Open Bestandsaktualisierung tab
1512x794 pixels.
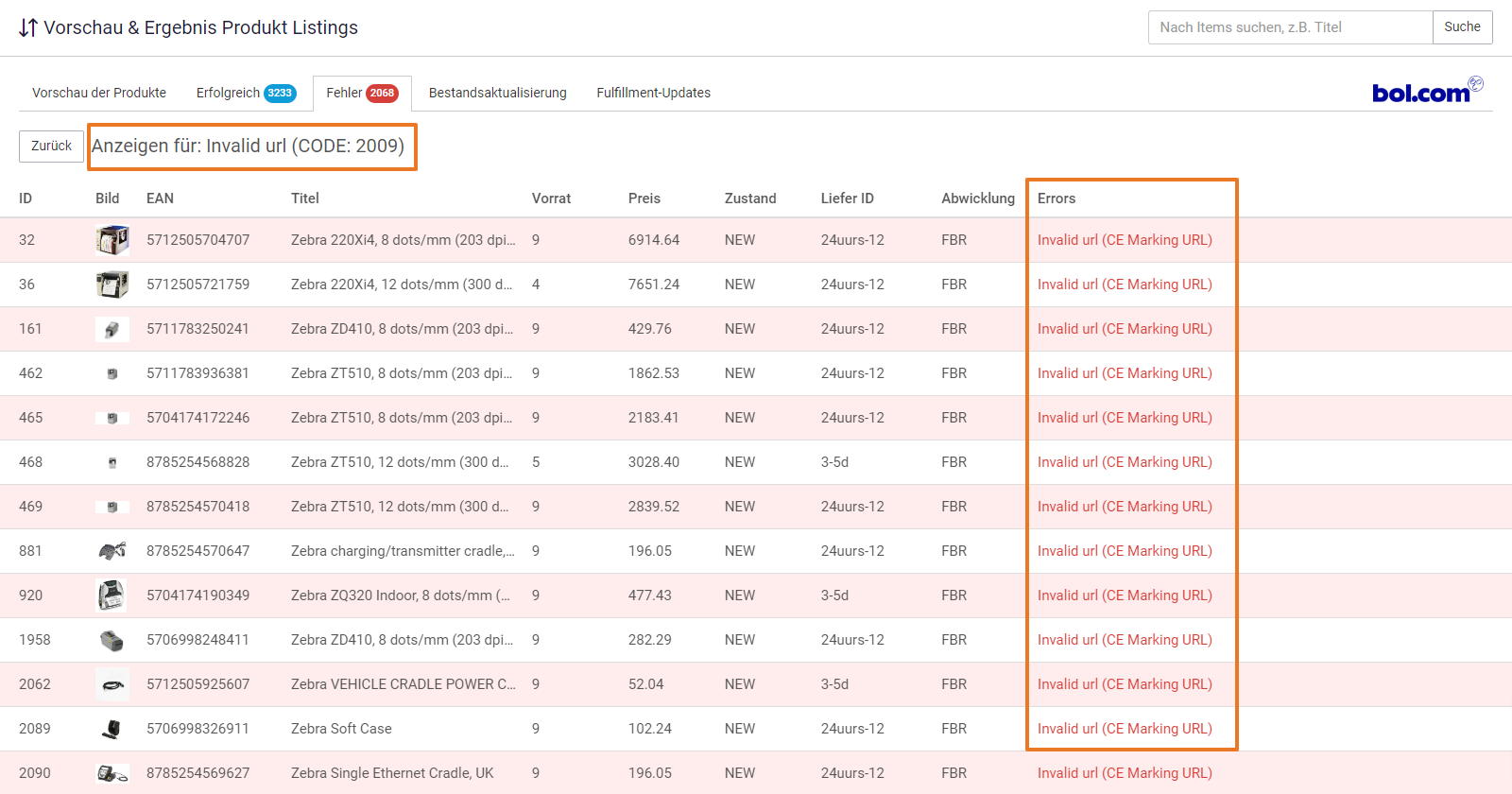(498, 93)
